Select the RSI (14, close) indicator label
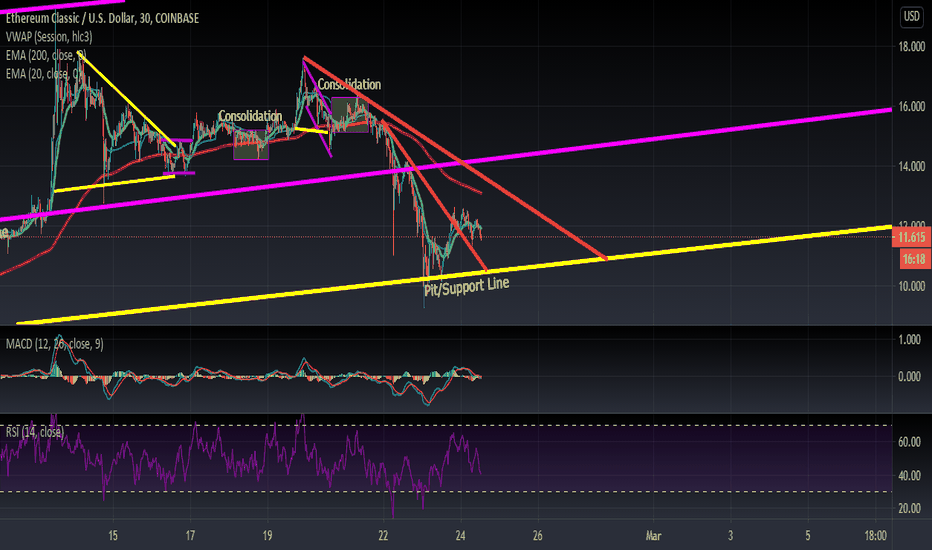 (34, 432)
